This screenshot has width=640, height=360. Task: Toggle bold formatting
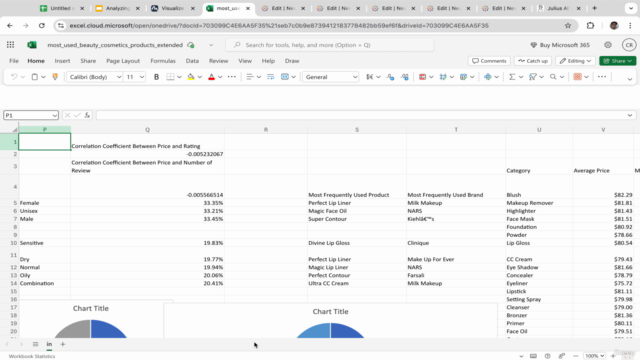pyautogui.click(x=156, y=77)
